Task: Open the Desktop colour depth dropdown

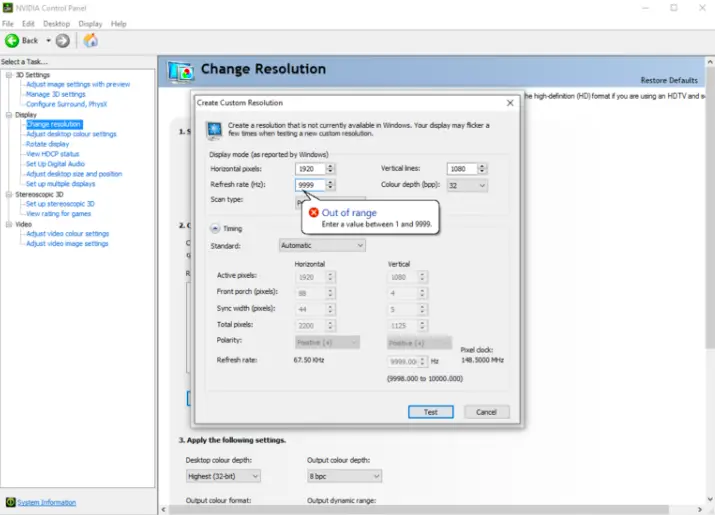Action: point(223,476)
